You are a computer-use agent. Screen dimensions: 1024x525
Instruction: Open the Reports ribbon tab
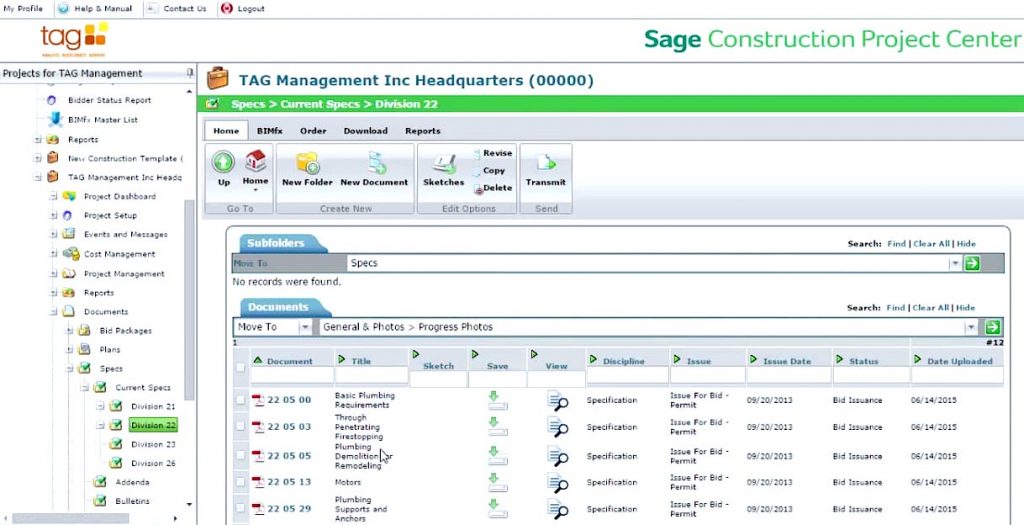point(422,131)
